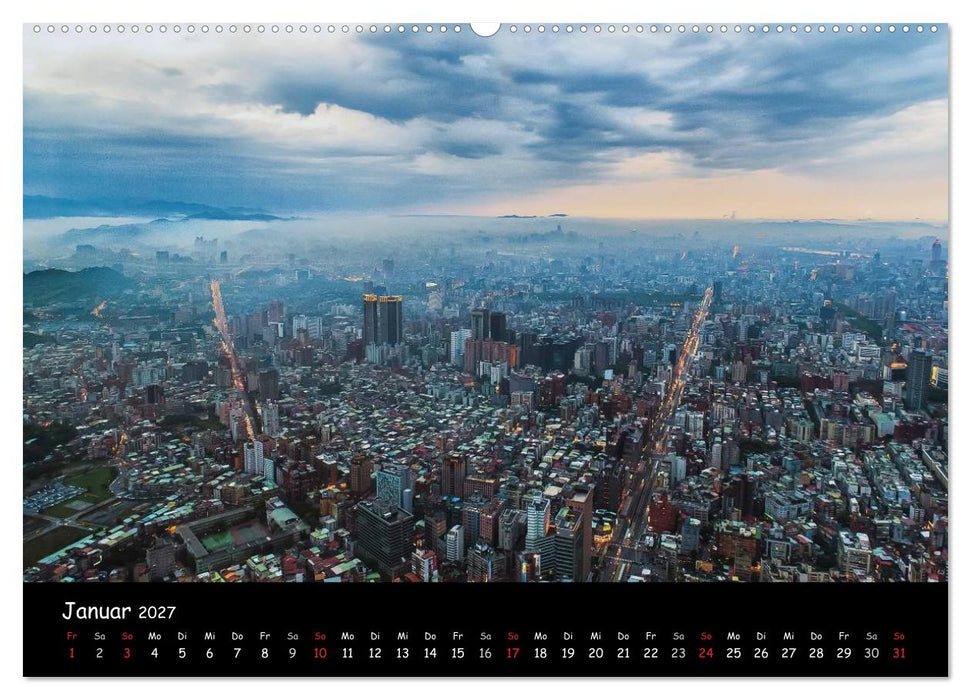Click the 'Fr' label above date 8

click(264, 636)
